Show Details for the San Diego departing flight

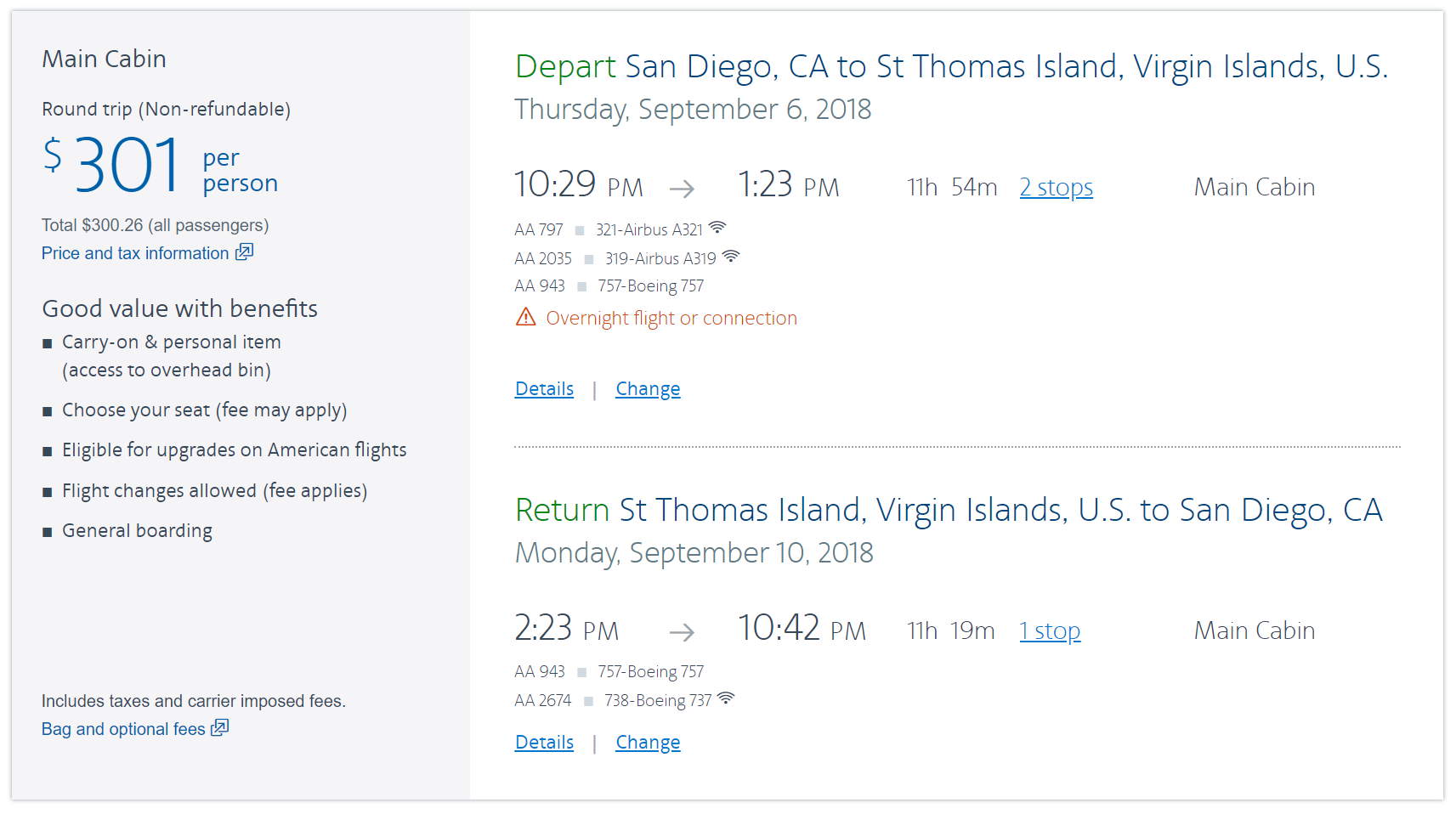click(x=544, y=389)
